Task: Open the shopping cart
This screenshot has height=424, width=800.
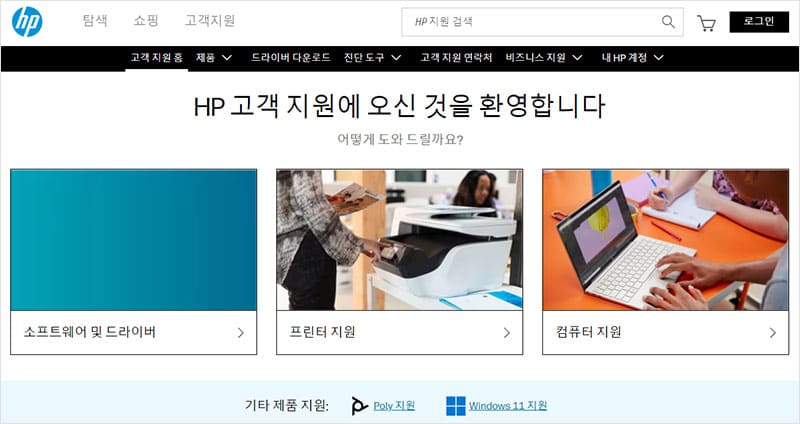Action: pyautogui.click(x=706, y=23)
